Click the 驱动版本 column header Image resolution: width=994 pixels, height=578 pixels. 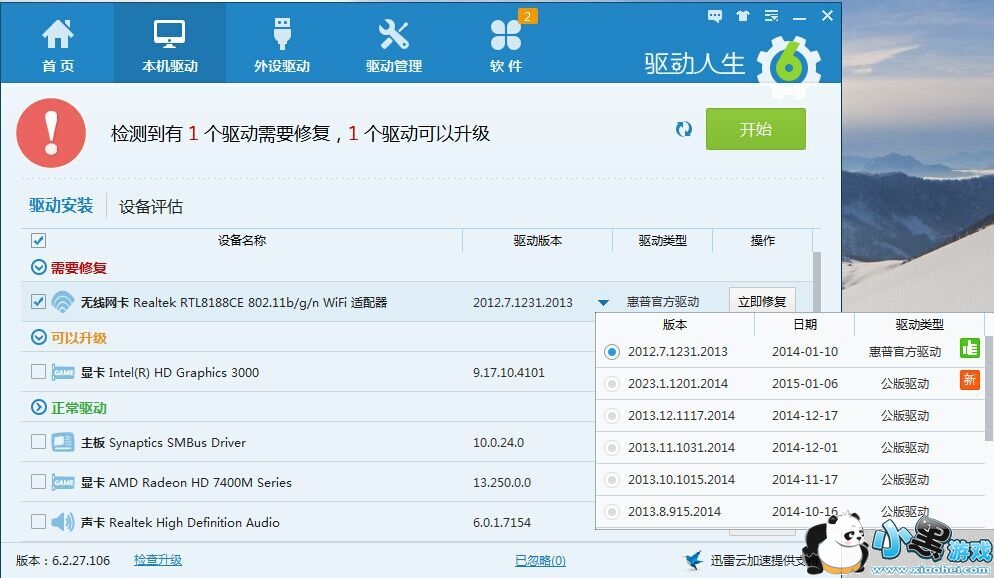[538, 240]
